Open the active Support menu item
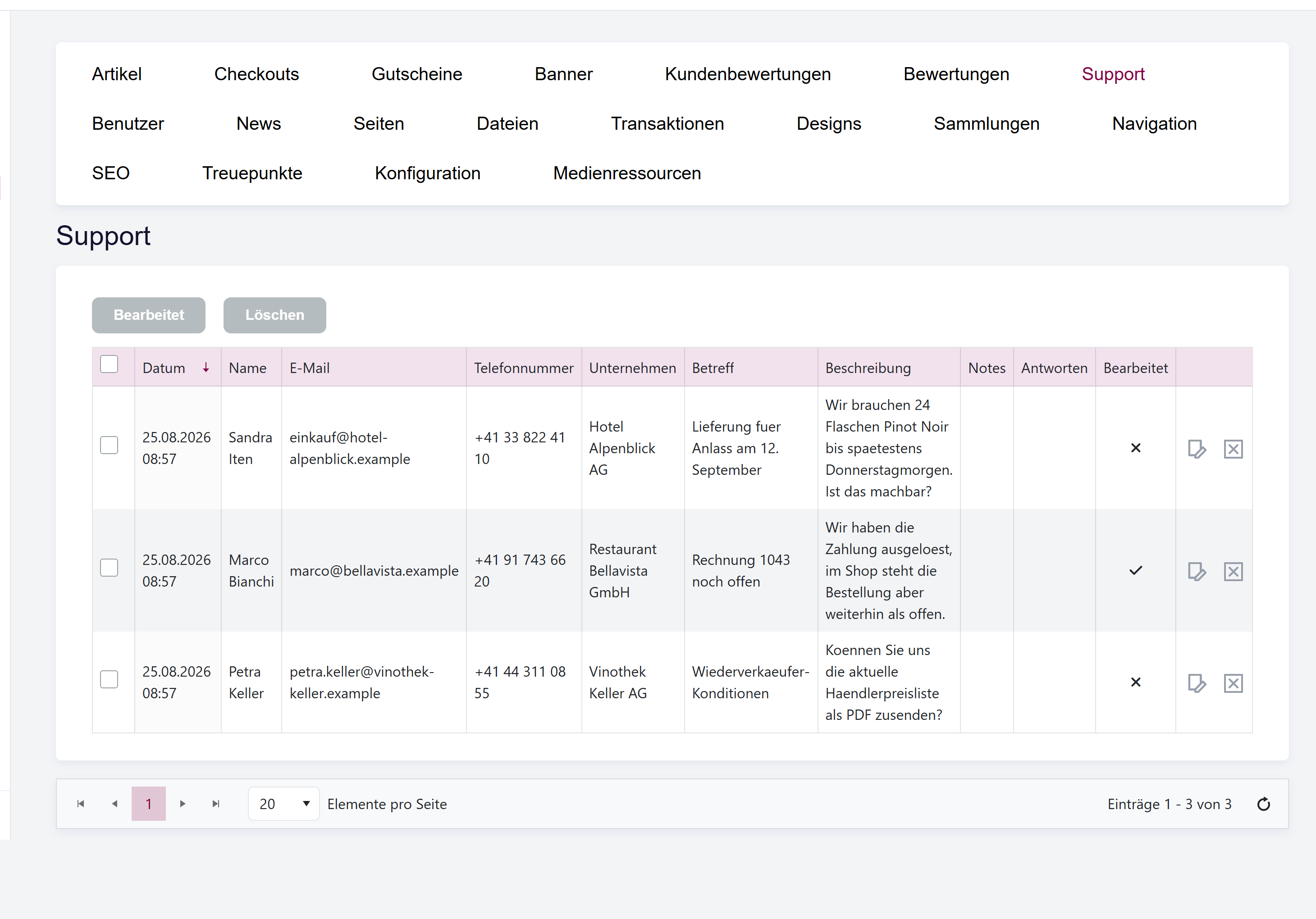 coord(1113,74)
